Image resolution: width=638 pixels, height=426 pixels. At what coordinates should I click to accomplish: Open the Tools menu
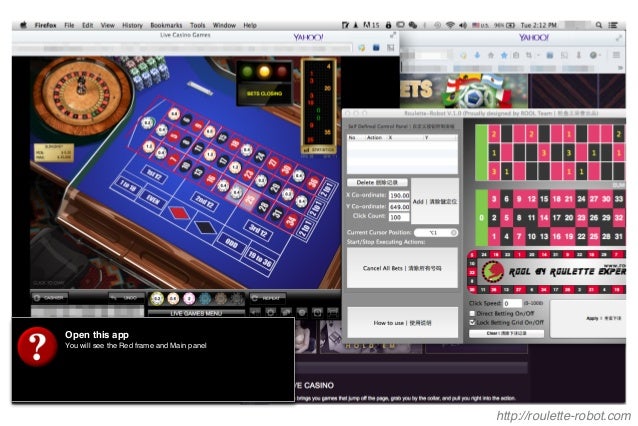197,25
